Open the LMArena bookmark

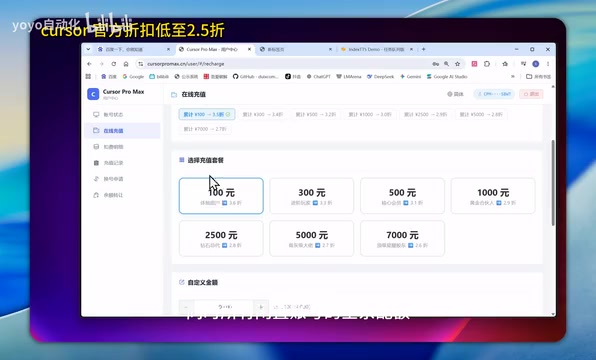pos(349,76)
